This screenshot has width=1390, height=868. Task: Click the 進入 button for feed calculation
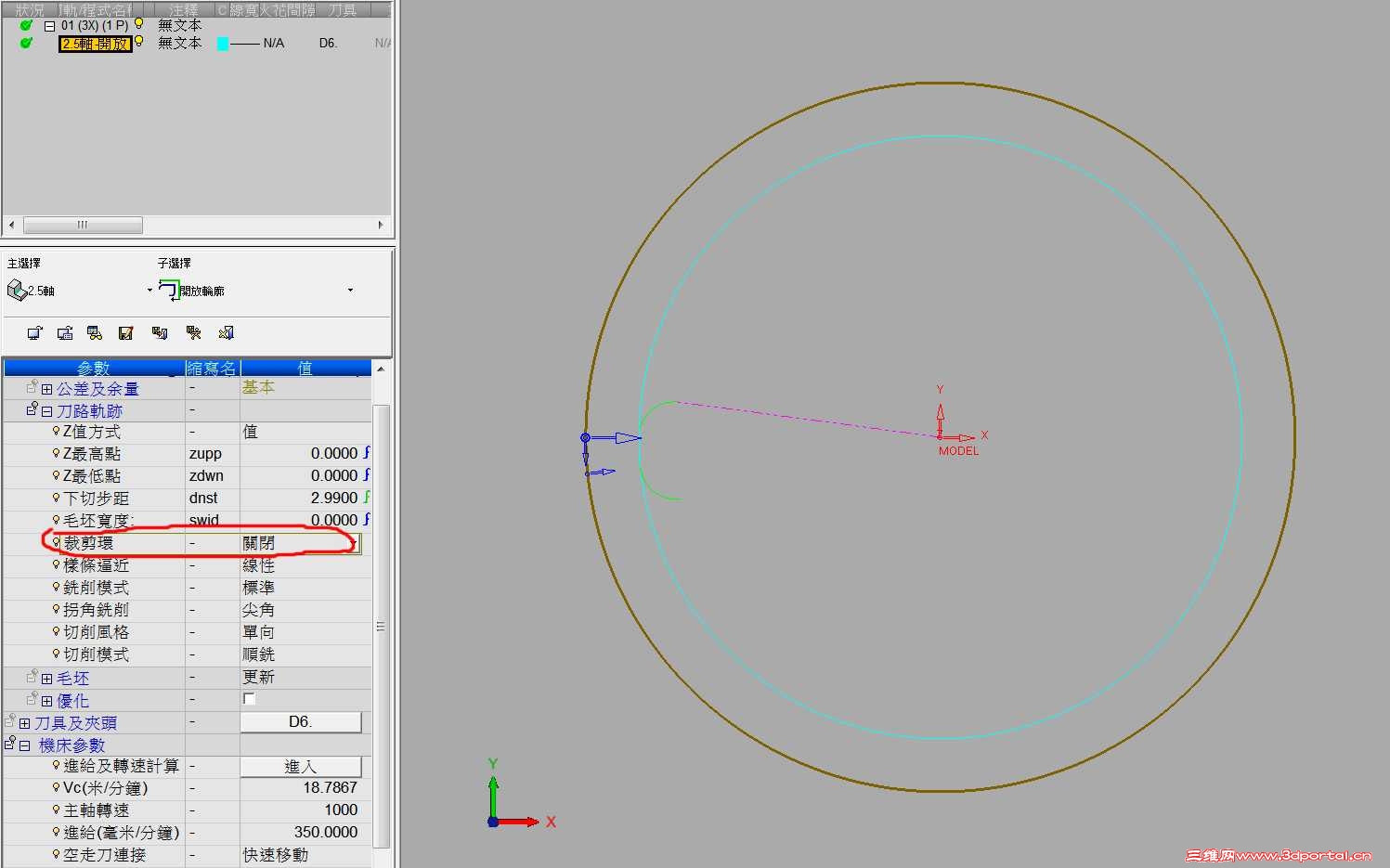[x=301, y=767]
